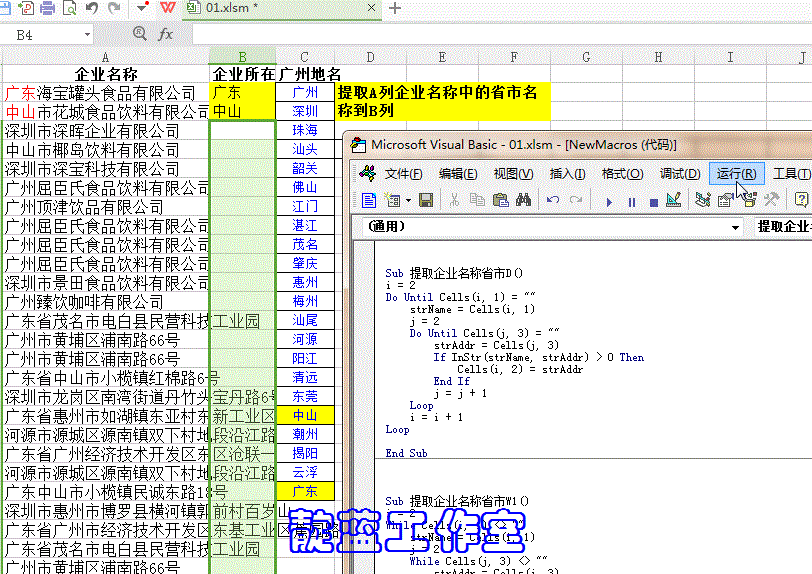Image resolution: width=812 pixels, height=574 pixels.
Task: Click the VBA save floppy icon
Action: coord(426,200)
